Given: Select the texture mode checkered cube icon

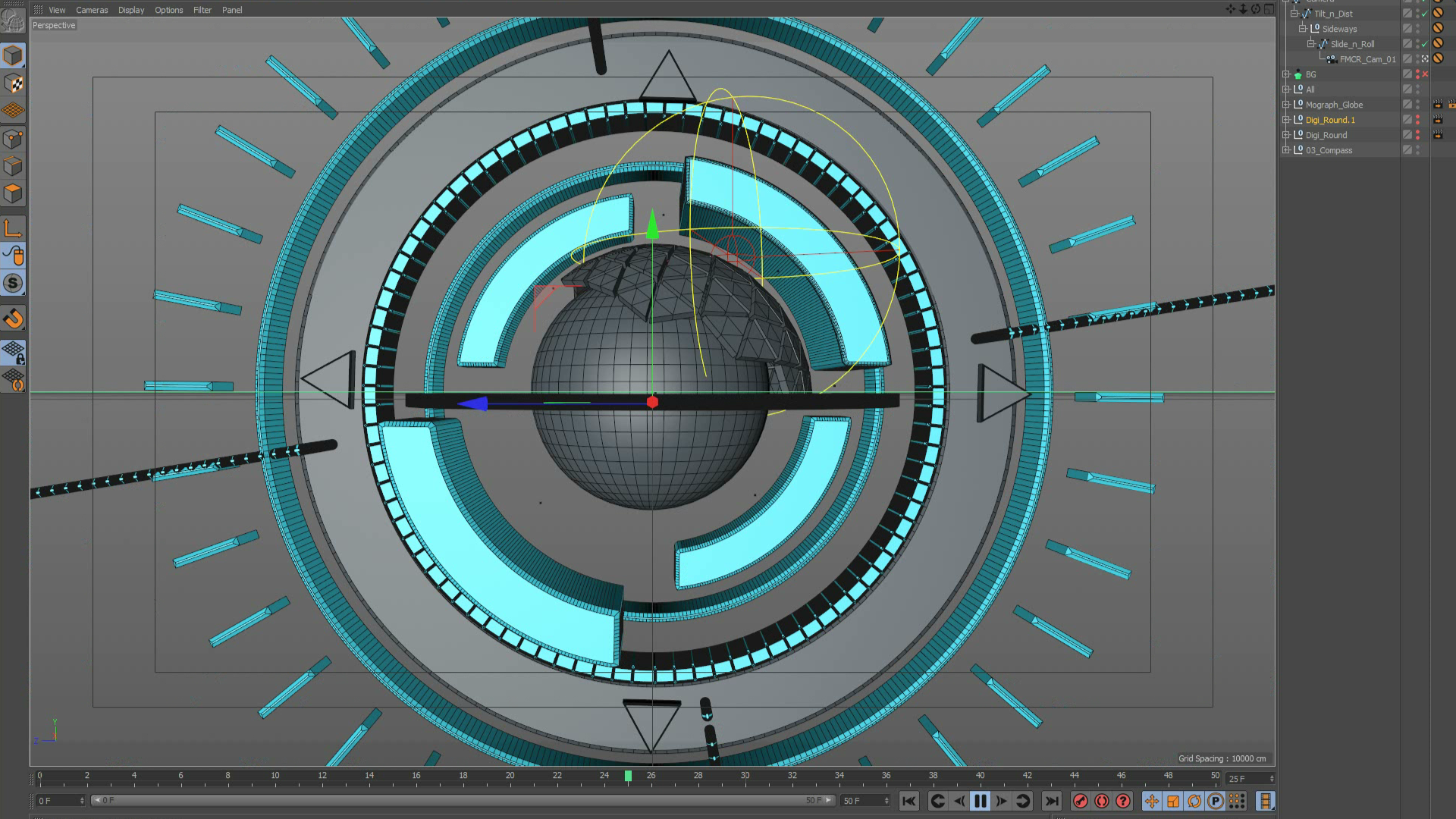Looking at the screenshot, I should coord(13,83).
